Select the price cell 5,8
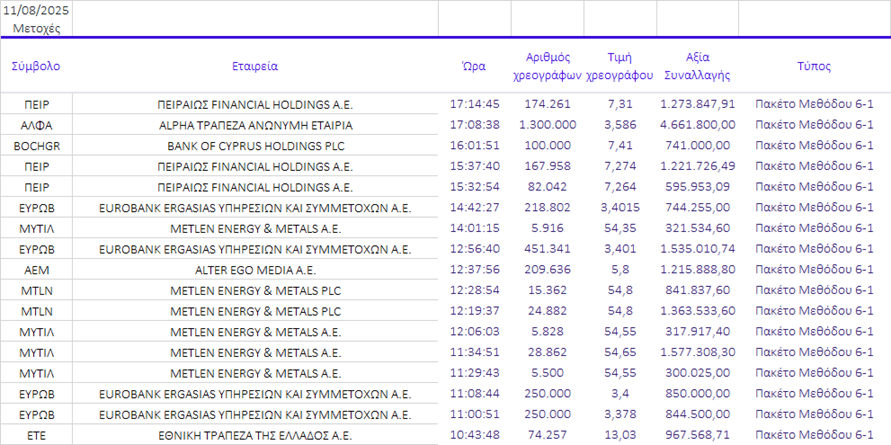 (620, 269)
